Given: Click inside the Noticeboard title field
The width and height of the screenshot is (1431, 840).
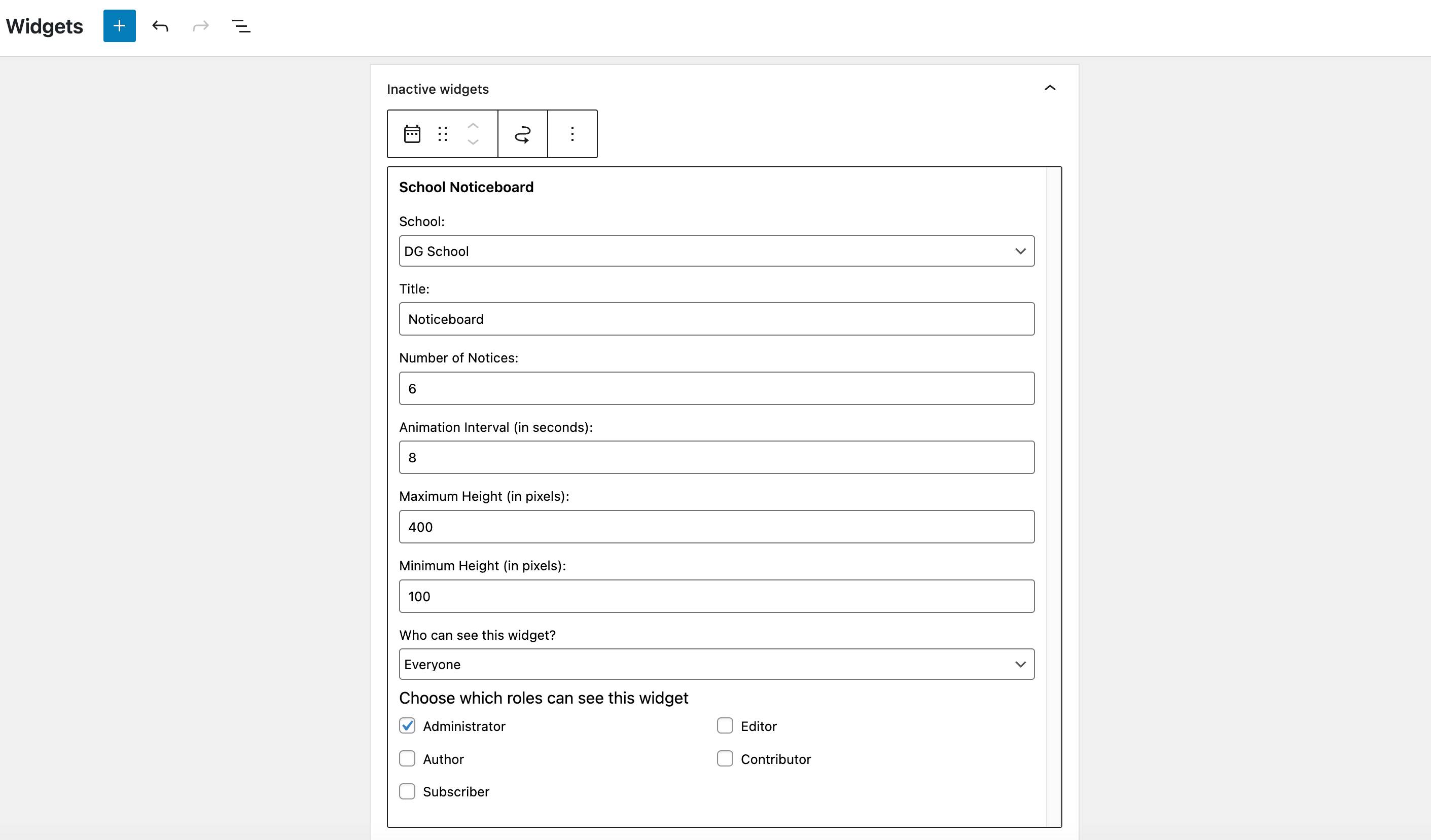Looking at the screenshot, I should (x=715, y=319).
